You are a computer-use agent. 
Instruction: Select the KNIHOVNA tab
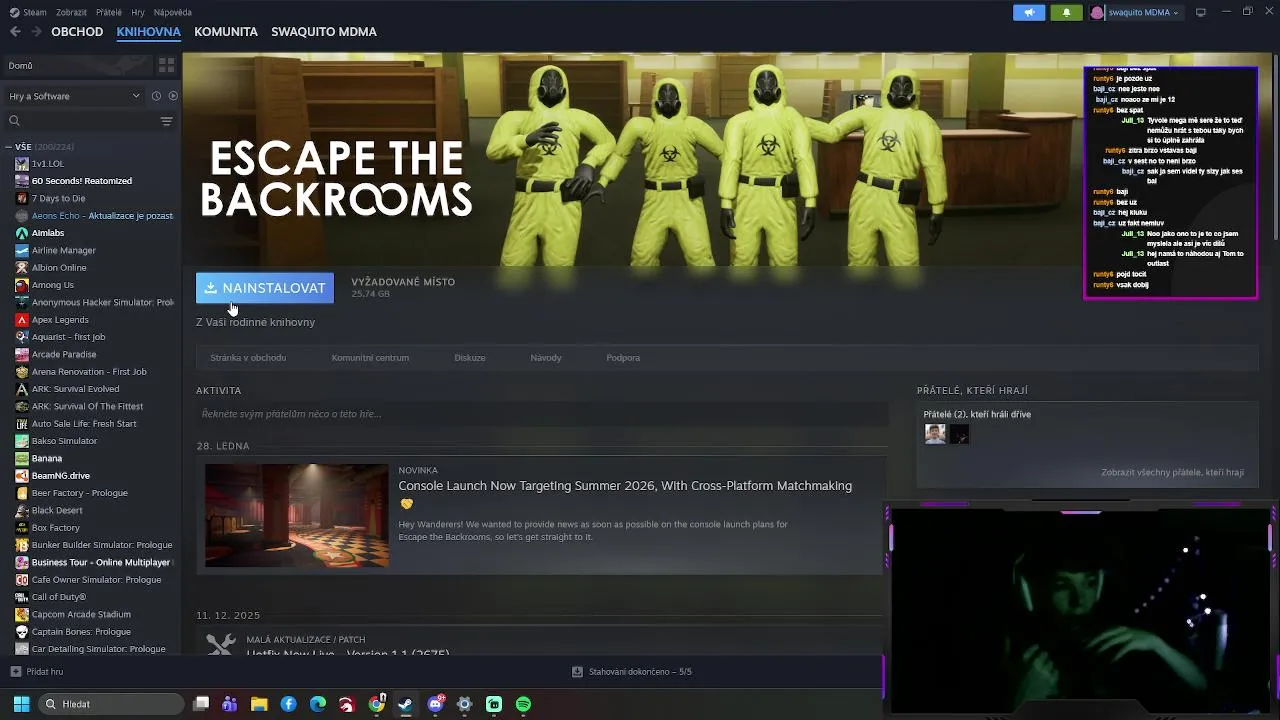coord(148,32)
